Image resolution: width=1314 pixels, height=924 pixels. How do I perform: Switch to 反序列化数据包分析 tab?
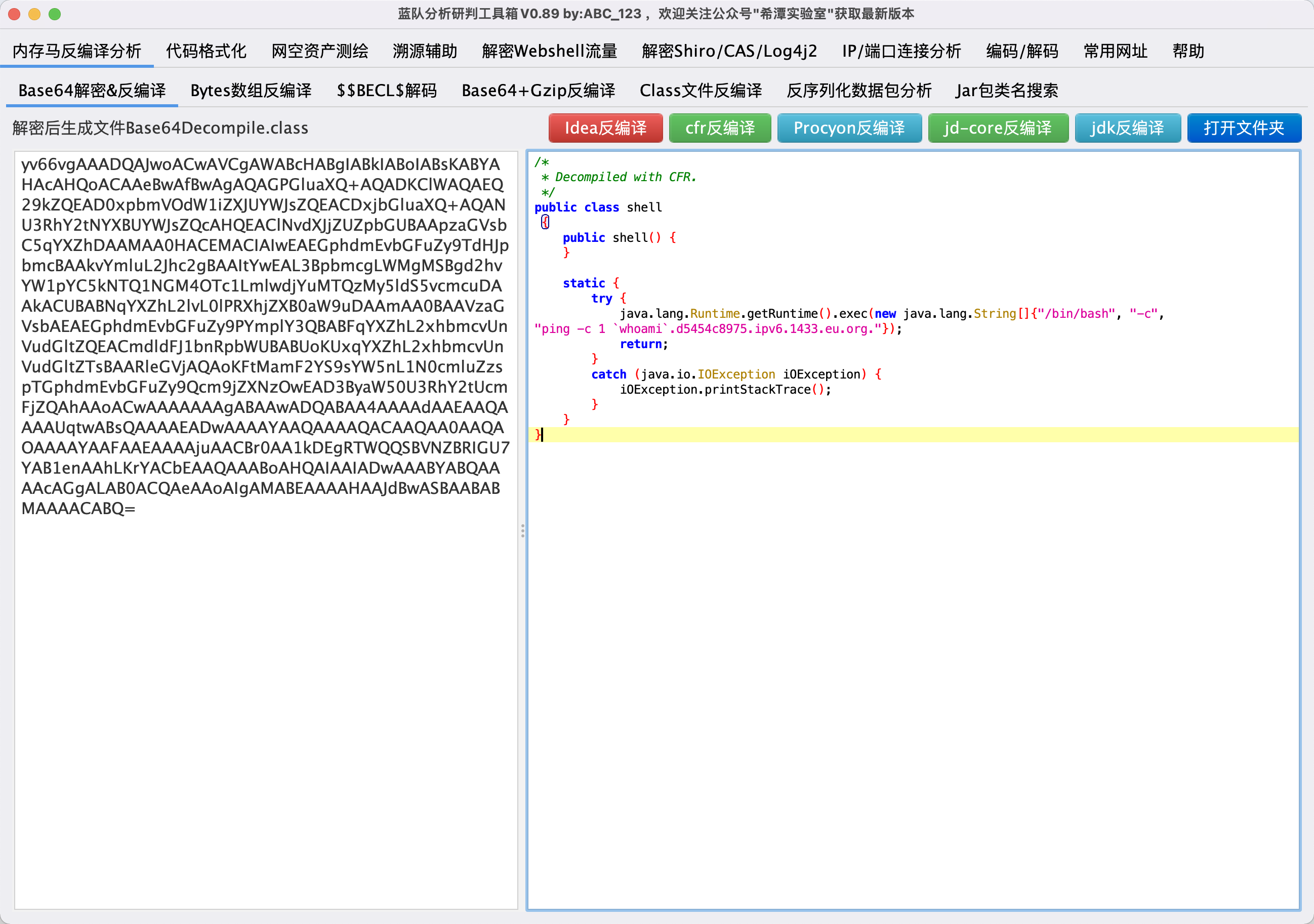point(859,91)
